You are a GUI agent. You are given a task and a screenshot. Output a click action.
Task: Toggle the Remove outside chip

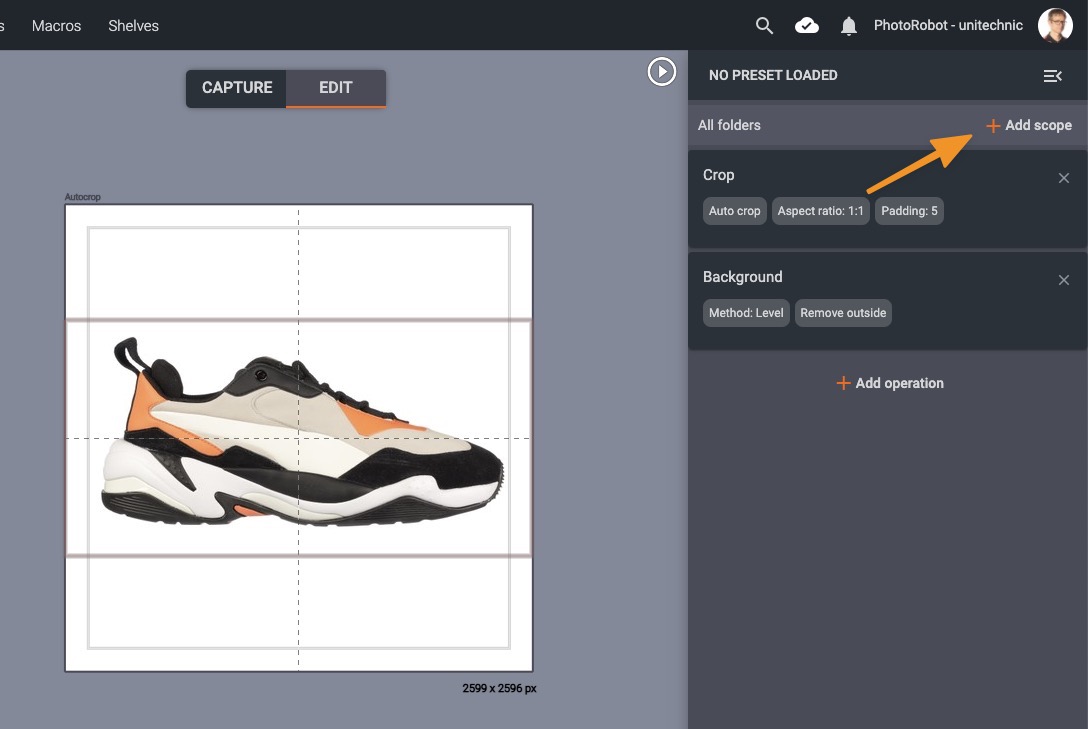tap(843, 313)
